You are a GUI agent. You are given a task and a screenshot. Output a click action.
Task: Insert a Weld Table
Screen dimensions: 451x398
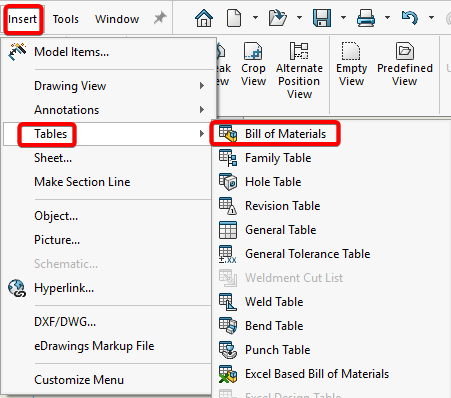[274, 302]
